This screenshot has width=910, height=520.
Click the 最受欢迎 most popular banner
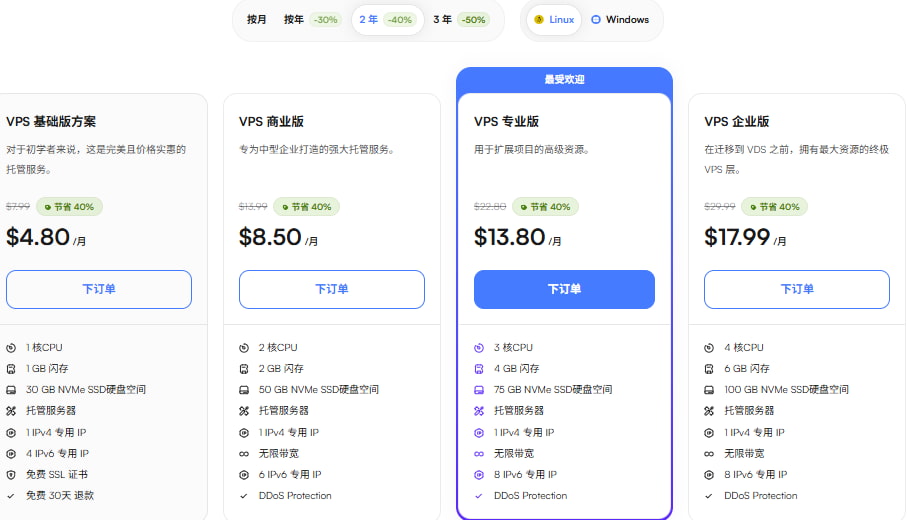564,80
